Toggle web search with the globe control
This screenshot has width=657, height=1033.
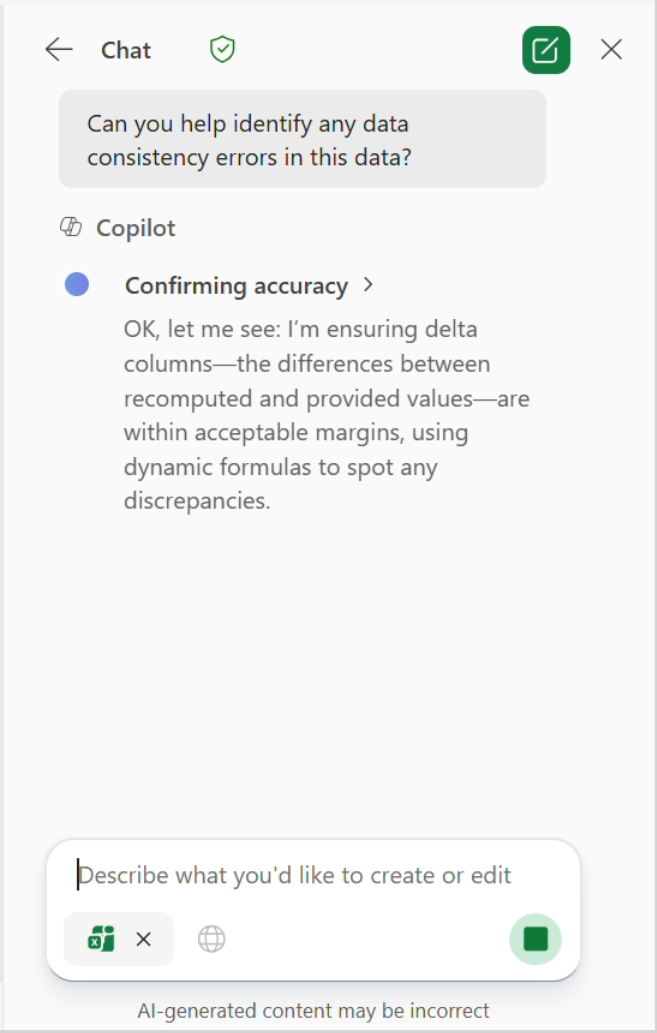(211, 939)
